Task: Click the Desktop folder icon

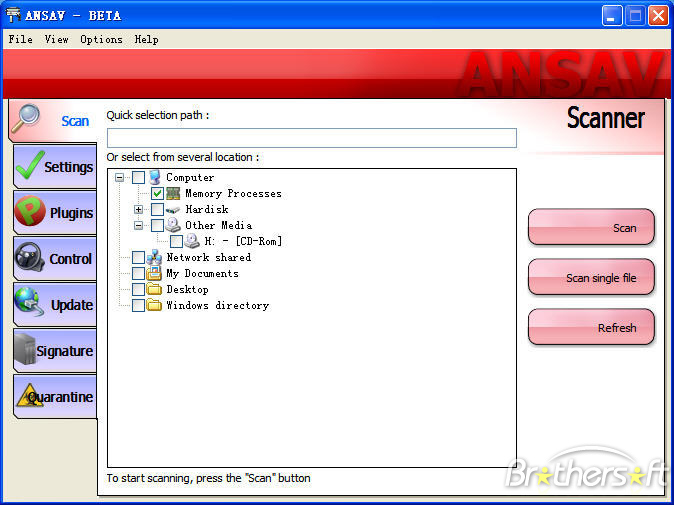Action: point(154,289)
